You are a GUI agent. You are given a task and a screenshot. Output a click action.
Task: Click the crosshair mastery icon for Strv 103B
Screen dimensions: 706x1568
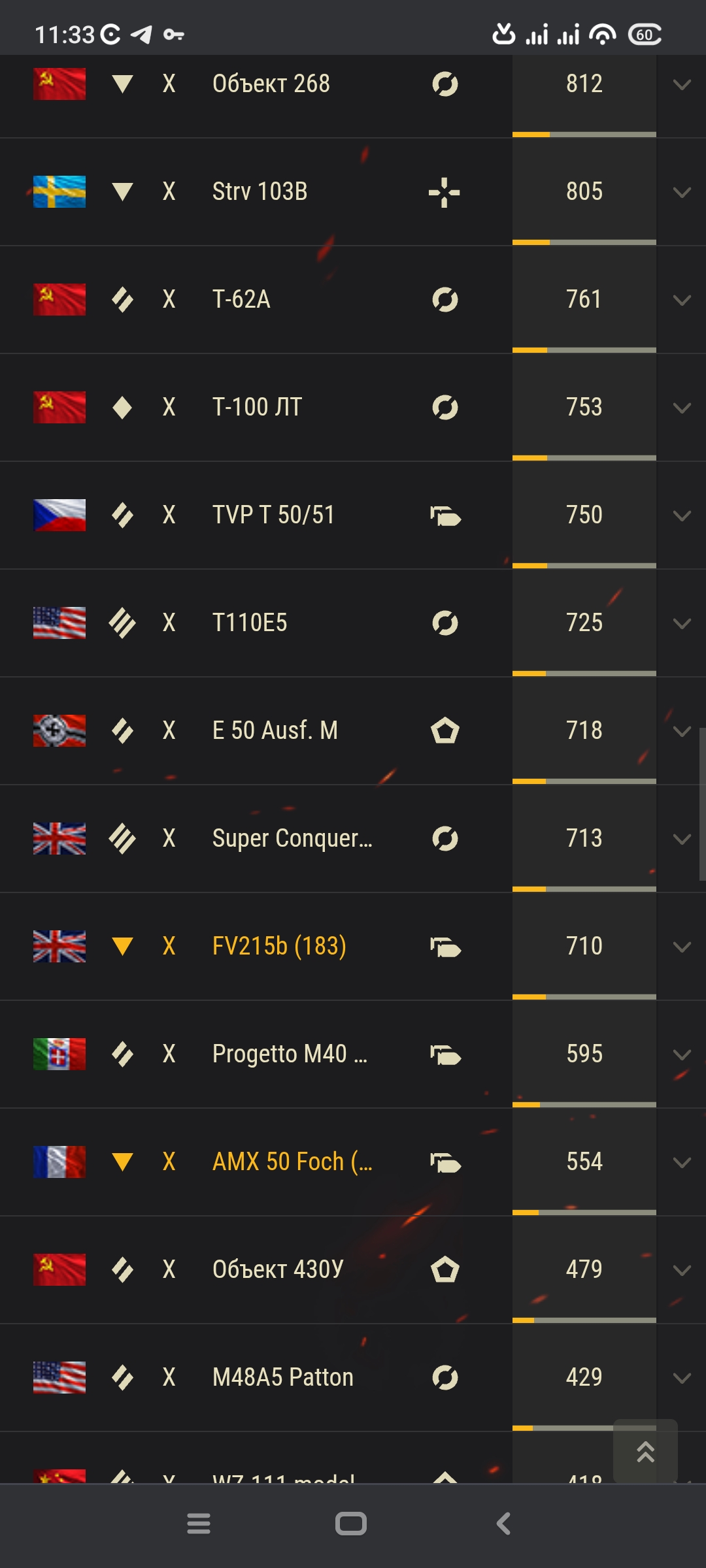click(x=445, y=192)
